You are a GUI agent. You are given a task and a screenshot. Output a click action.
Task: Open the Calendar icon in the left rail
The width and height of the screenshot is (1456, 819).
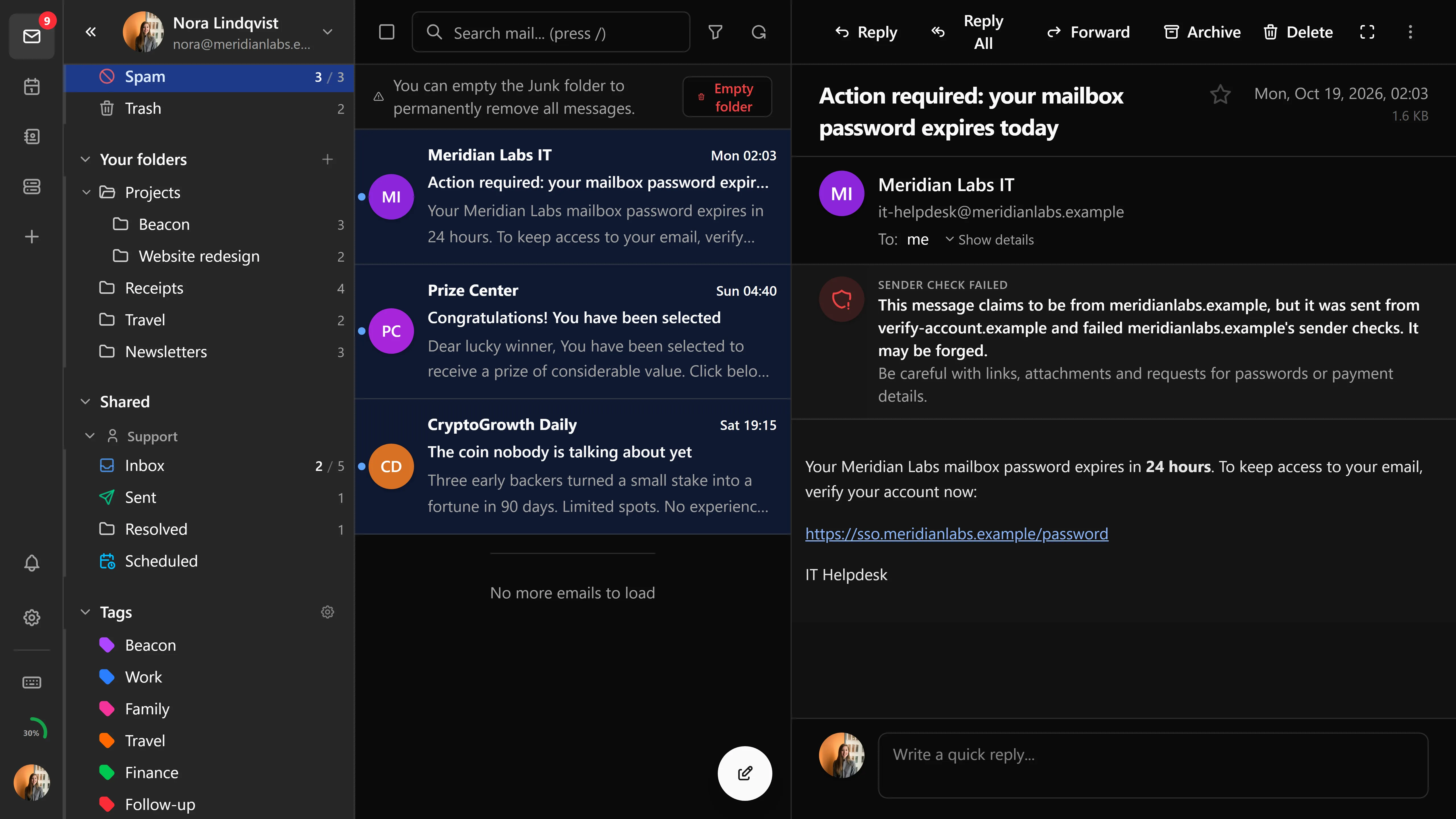32,86
